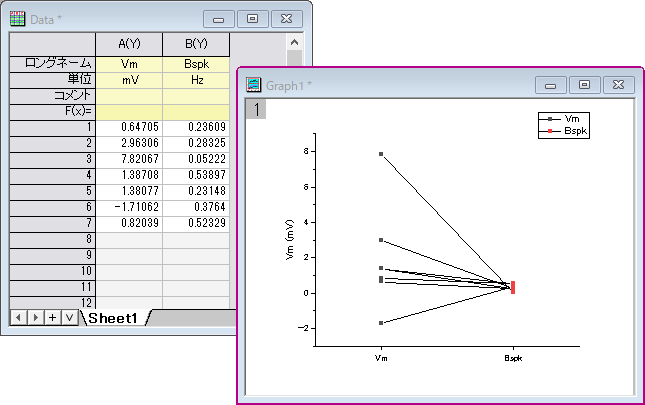Click the add sheet plus button
Image resolution: width=645 pixels, height=405 pixels.
click(53, 318)
